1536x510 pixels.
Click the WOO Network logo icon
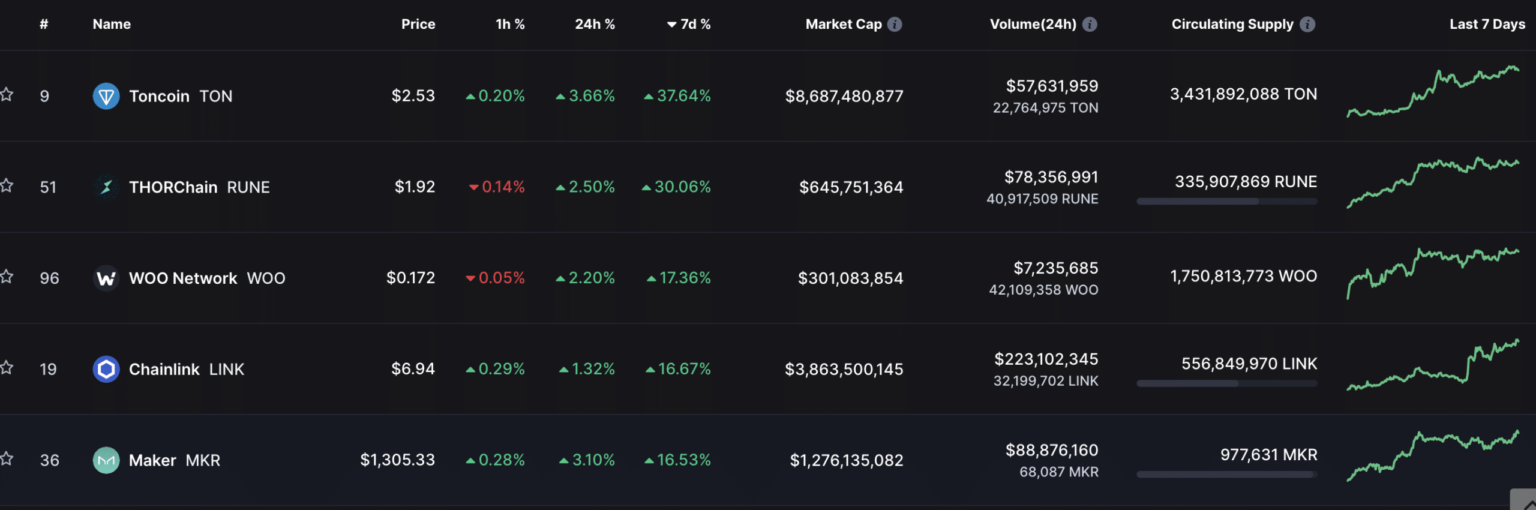106,278
